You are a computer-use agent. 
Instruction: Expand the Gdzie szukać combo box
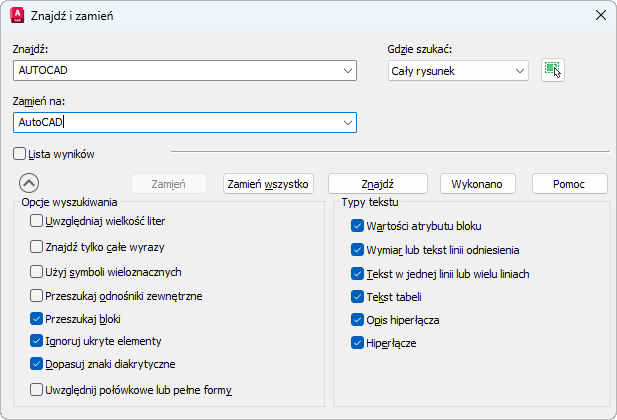(x=519, y=70)
